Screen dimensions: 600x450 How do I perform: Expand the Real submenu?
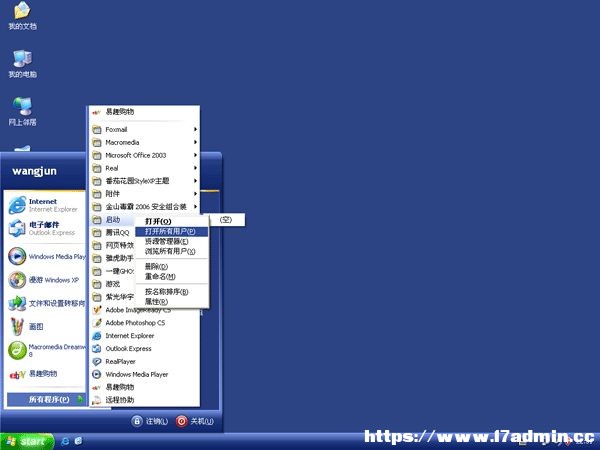point(145,168)
